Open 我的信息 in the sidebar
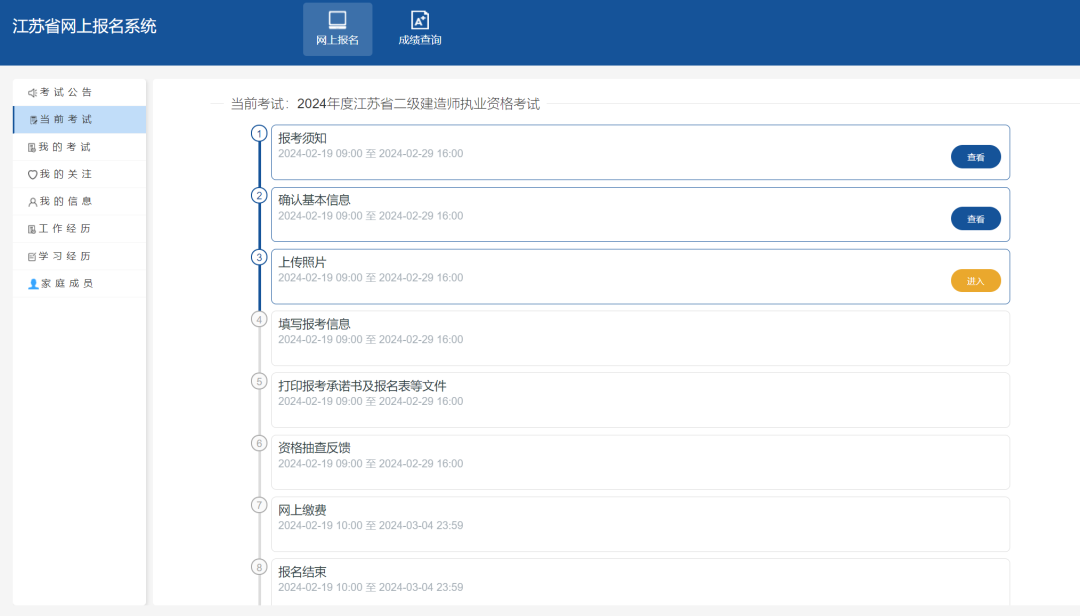Viewport: 1080px width, 616px height. tap(79, 201)
